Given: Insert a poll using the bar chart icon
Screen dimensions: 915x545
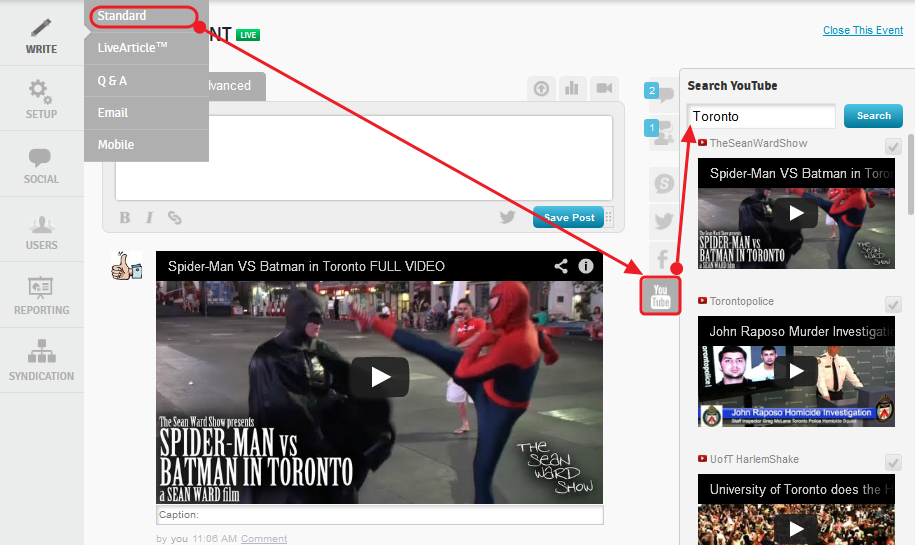Looking at the screenshot, I should point(572,89).
